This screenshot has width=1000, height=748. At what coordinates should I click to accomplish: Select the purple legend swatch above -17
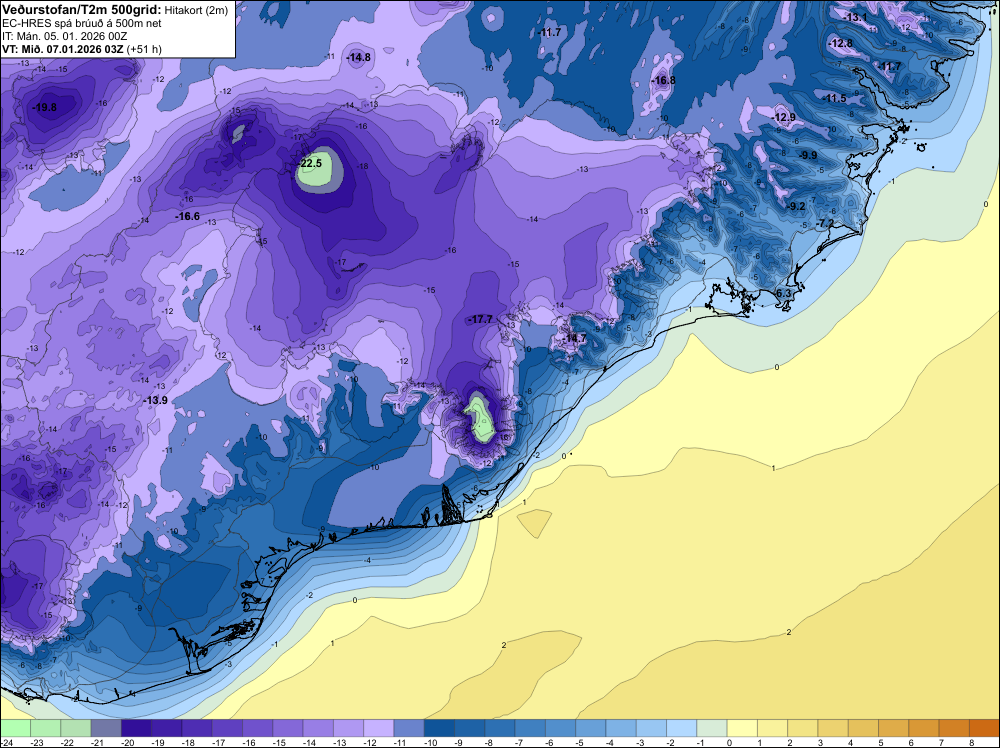point(227,728)
